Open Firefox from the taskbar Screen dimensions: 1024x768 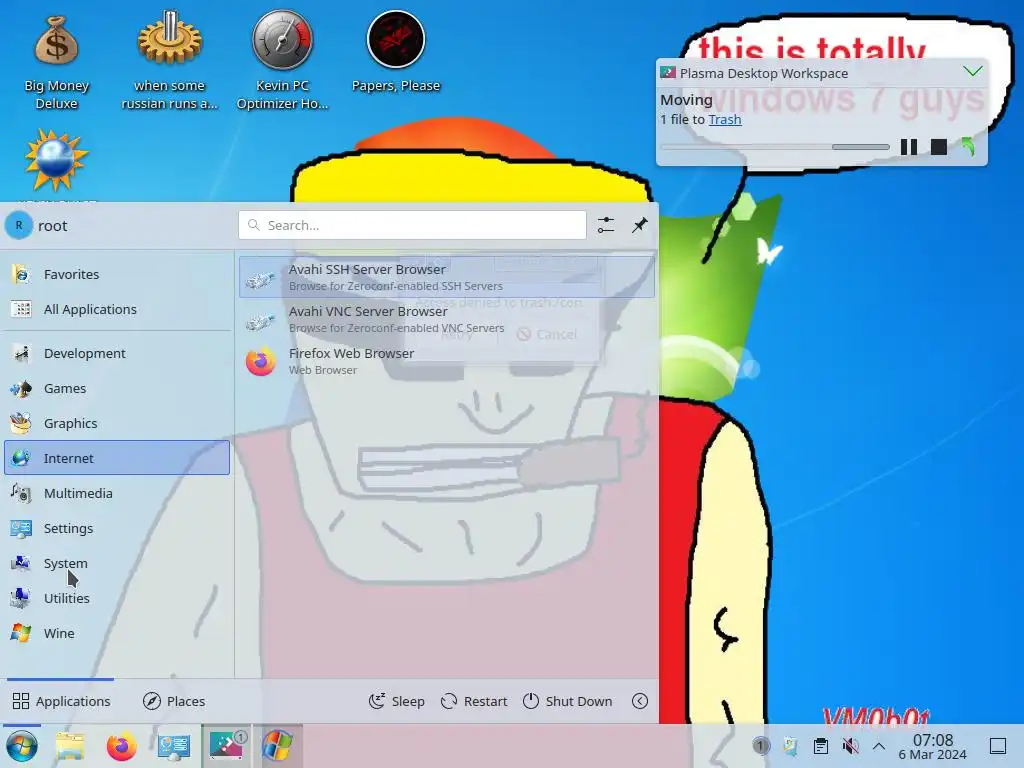coord(121,746)
